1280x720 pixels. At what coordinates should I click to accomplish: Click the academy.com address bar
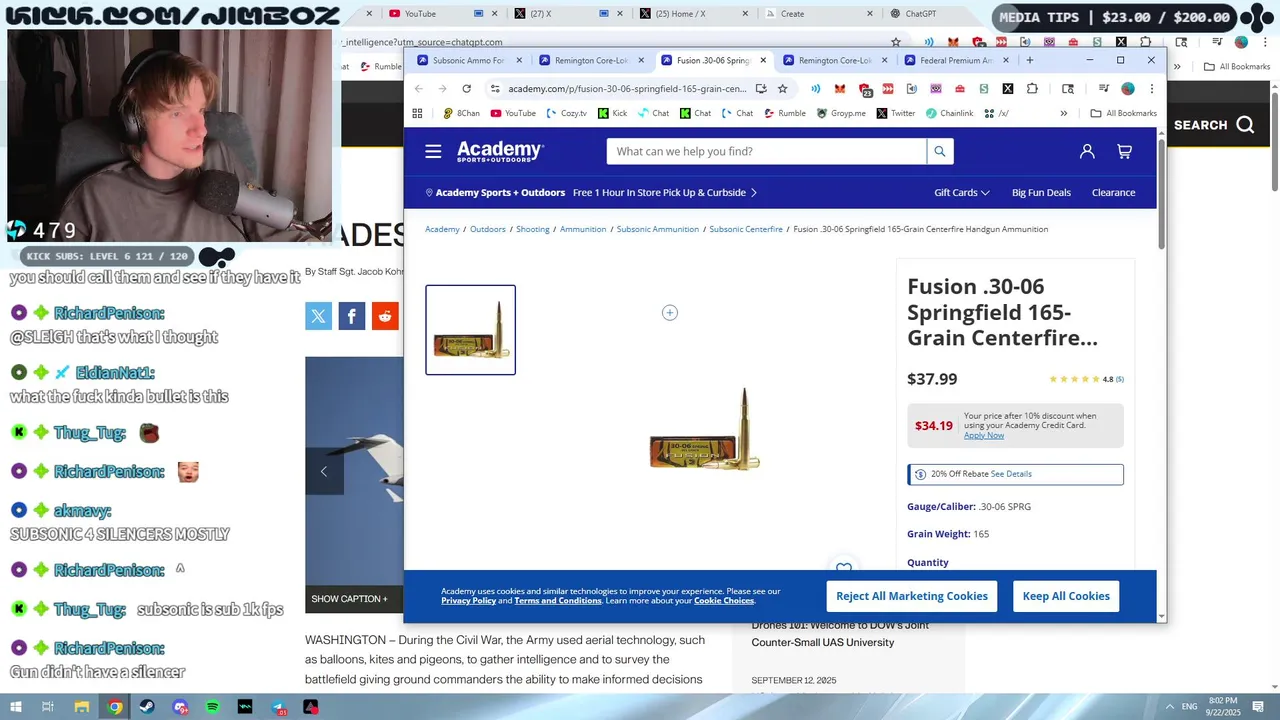coord(627,88)
